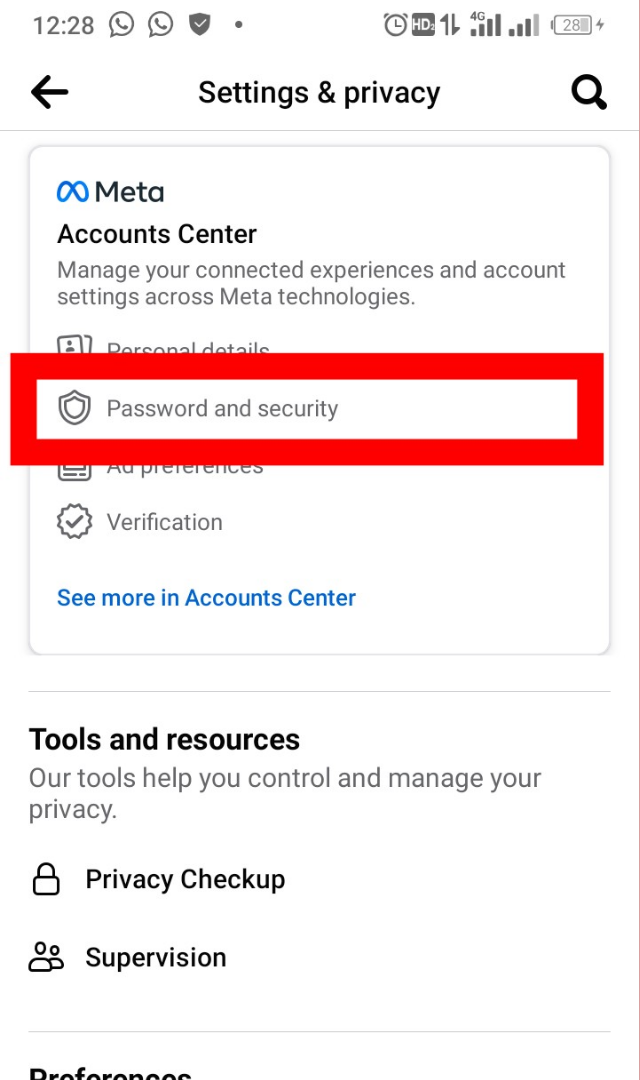Image resolution: width=640 pixels, height=1080 pixels.
Task: Tap the Meta logo
Action: pyautogui.click(x=110, y=191)
